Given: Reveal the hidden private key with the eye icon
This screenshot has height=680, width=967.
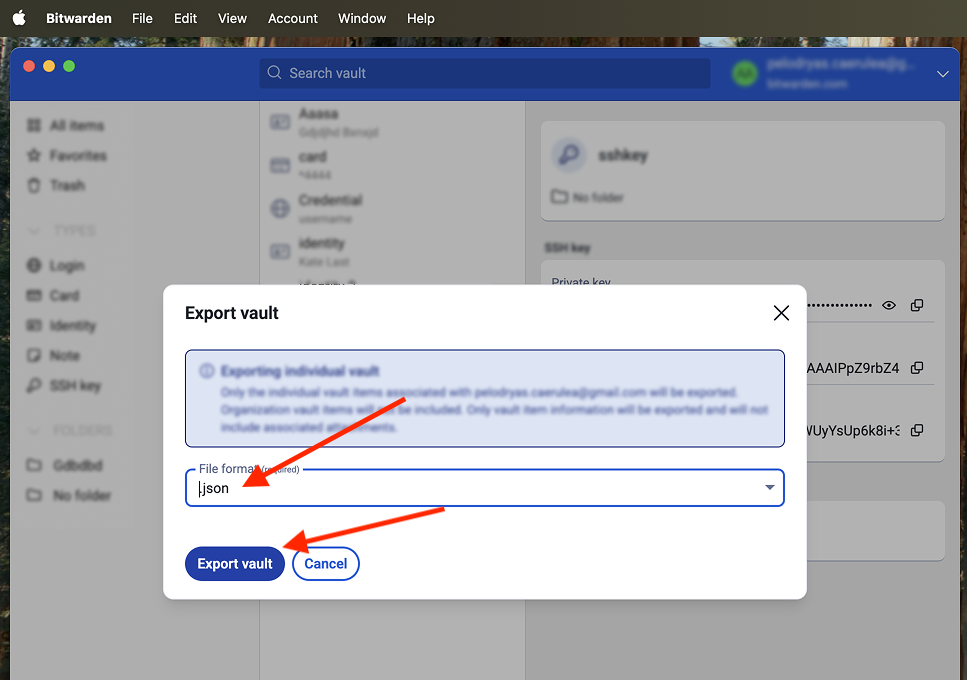Looking at the screenshot, I should click(x=888, y=305).
